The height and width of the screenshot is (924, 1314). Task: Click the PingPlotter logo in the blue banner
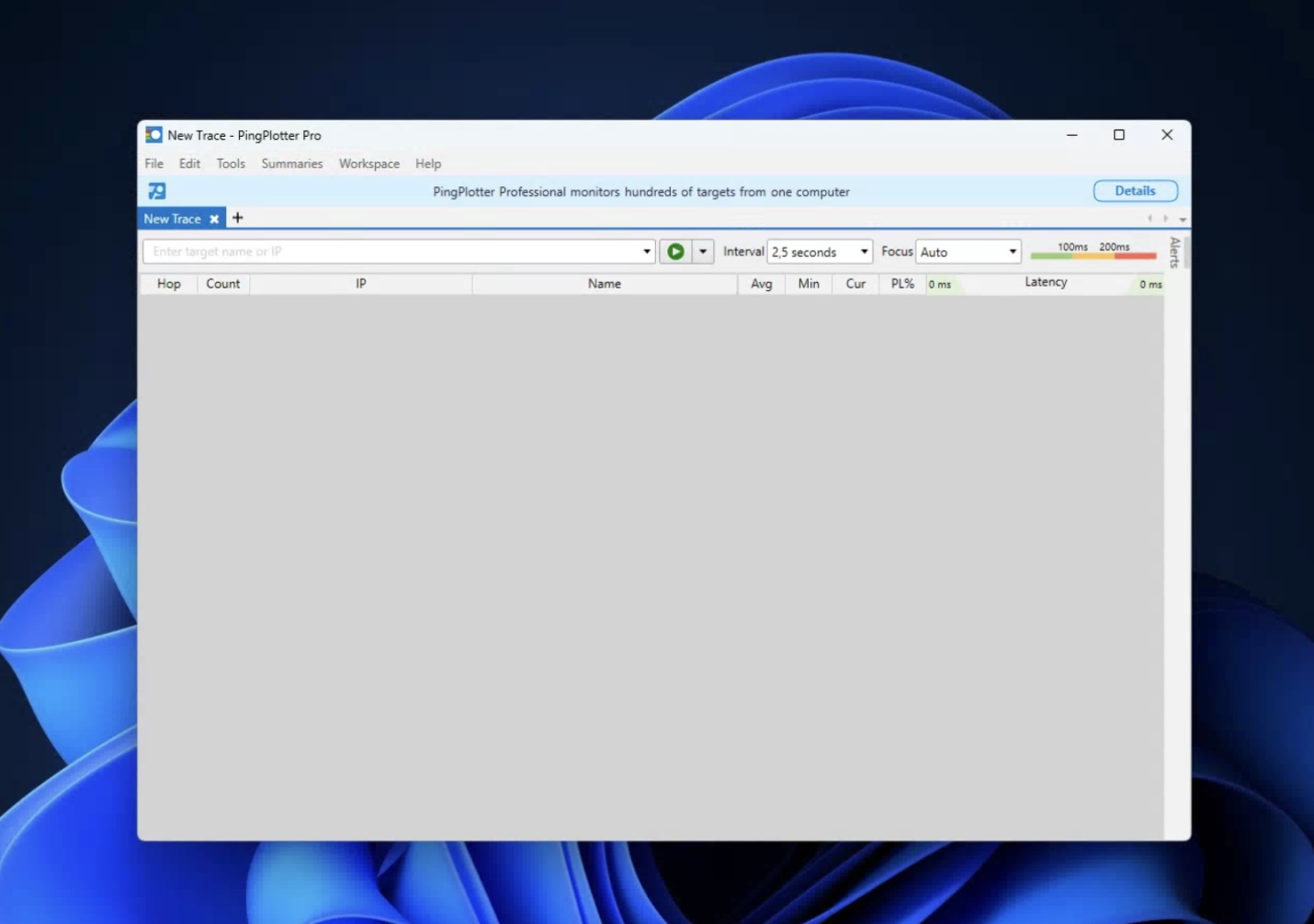click(x=157, y=191)
